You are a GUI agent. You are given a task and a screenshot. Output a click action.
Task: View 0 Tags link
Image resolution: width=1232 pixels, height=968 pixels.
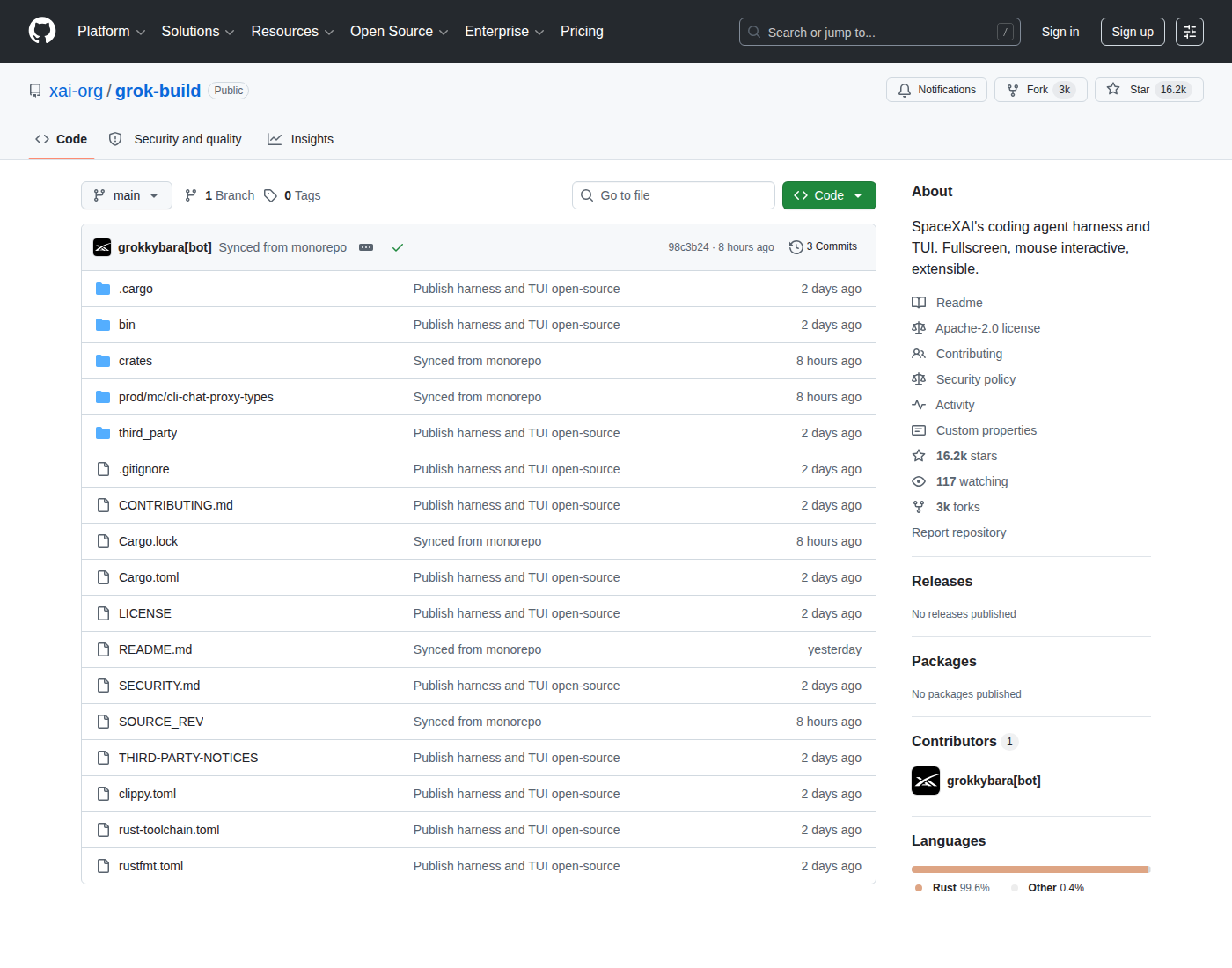pyautogui.click(x=292, y=195)
